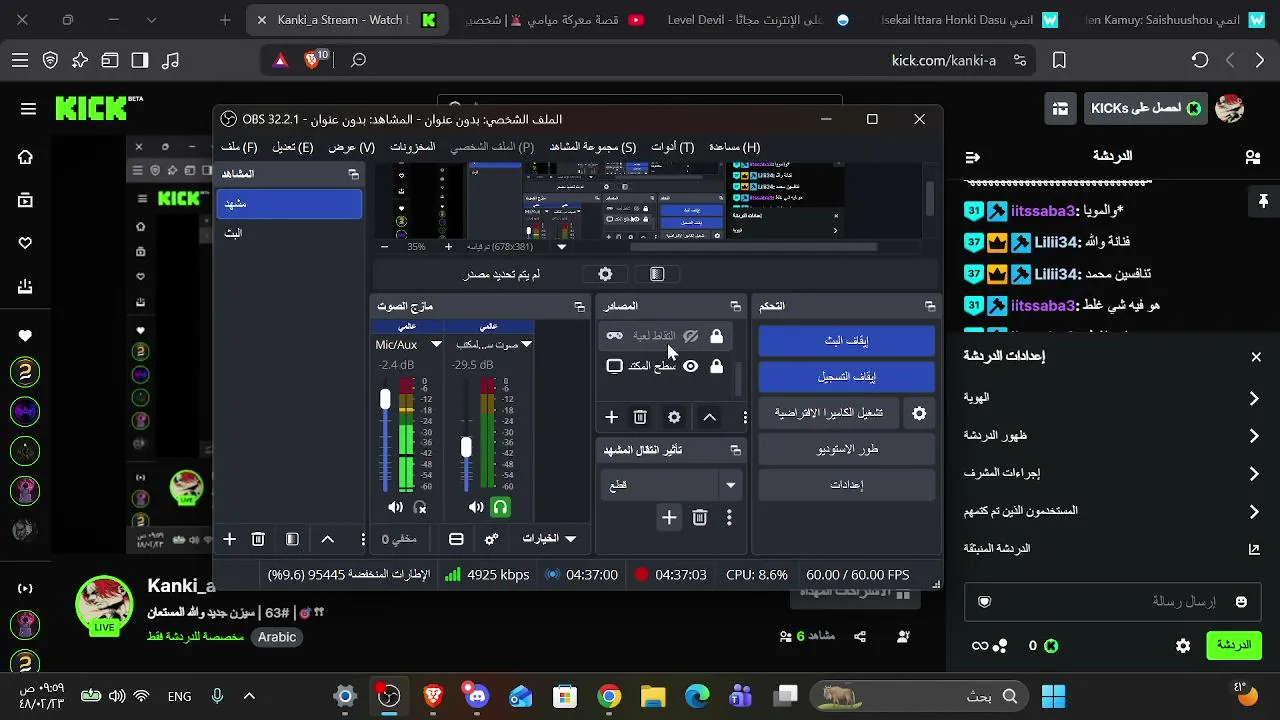This screenshot has height=720, width=1280.
Task: Toggle Mic/Aux monitoring headphone icon
Action: (x=420, y=508)
